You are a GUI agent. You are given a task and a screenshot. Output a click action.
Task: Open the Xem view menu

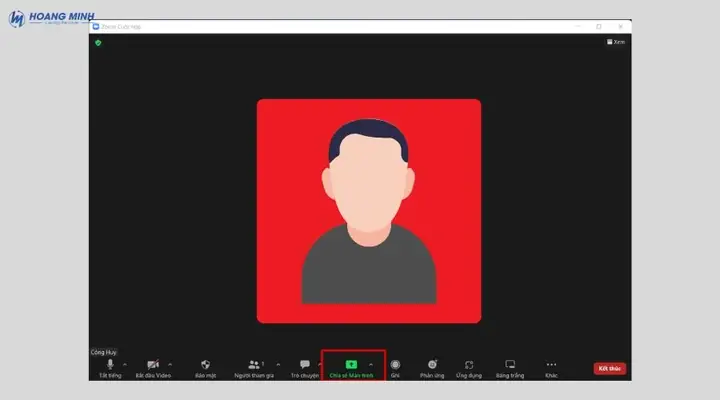[x=616, y=42]
